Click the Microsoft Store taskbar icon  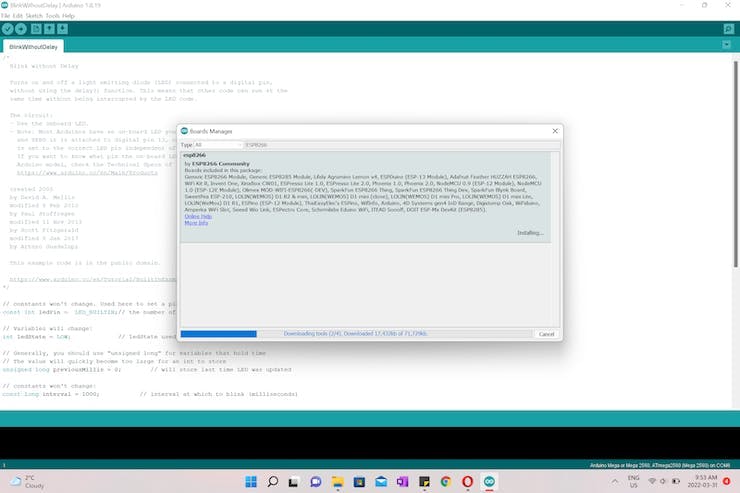point(359,482)
